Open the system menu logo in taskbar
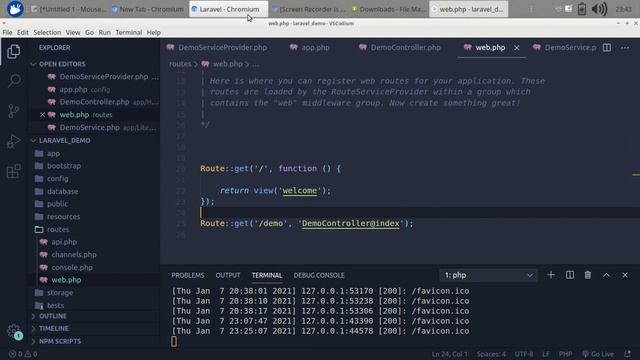 [x=15, y=9]
